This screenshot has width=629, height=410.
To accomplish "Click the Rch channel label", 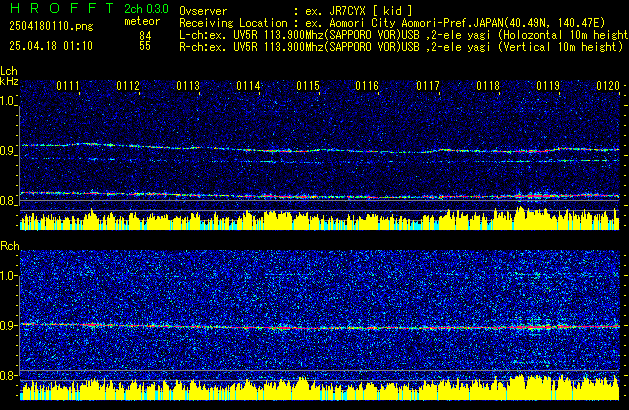I will coord(10,246).
